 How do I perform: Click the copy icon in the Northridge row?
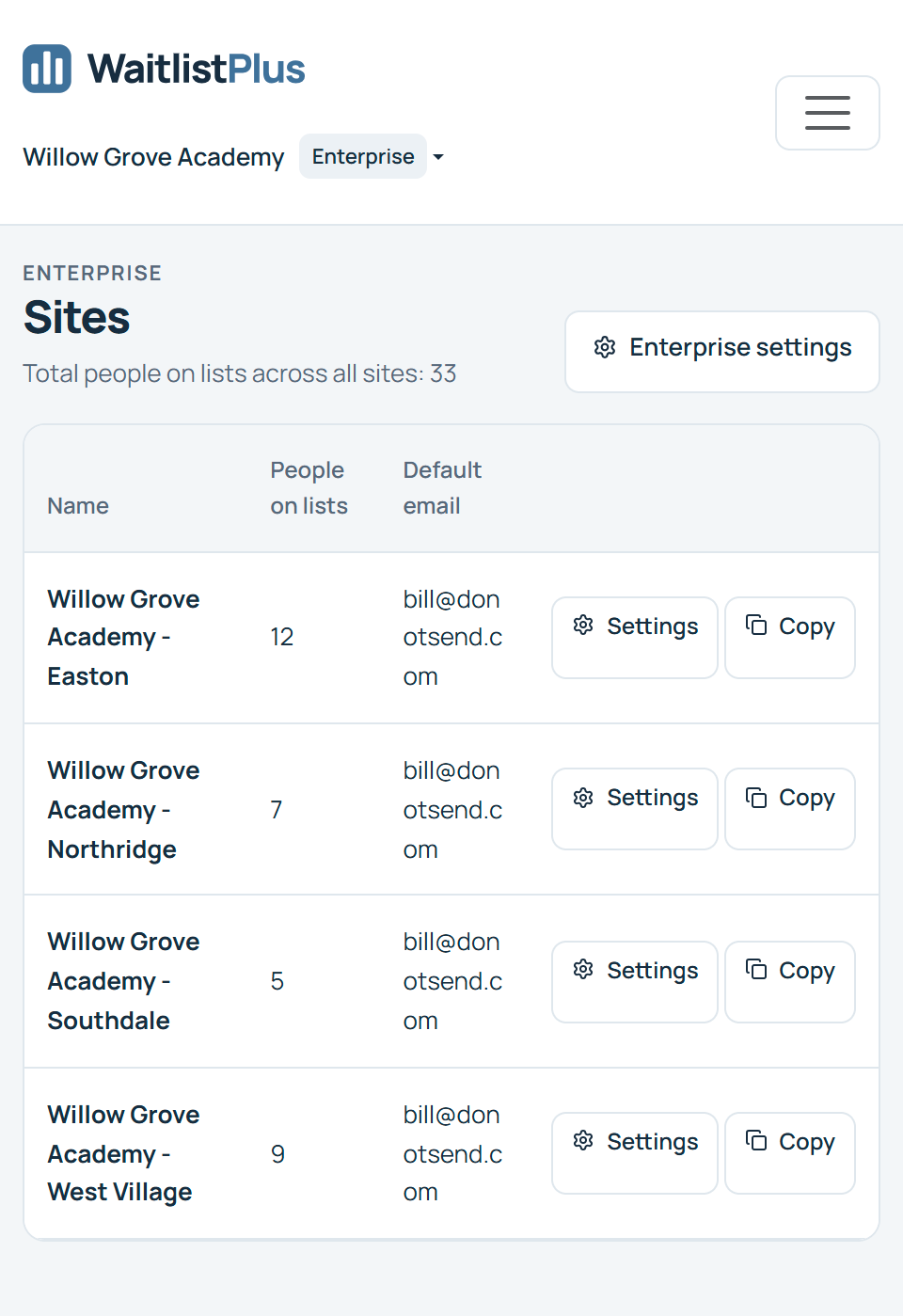[x=756, y=798]
